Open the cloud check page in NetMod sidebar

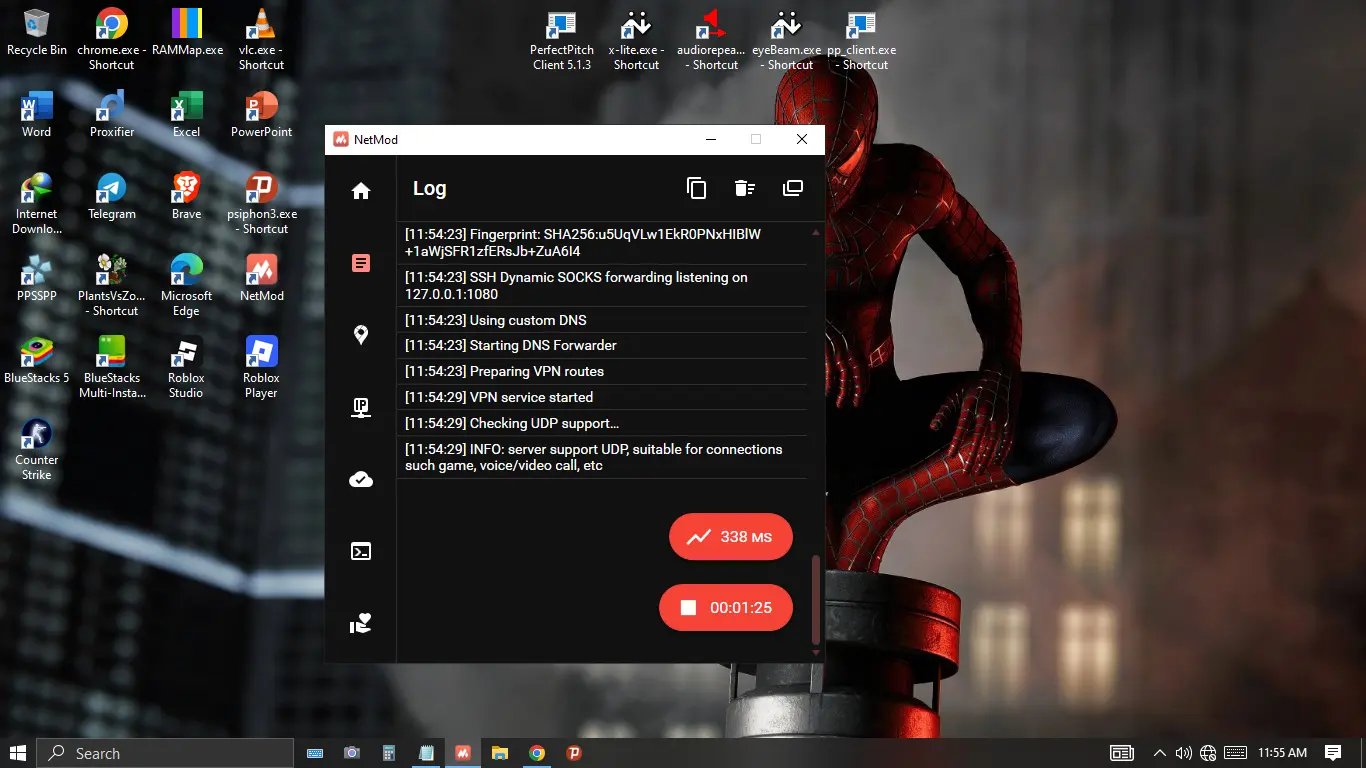click(x=361, y=479)
